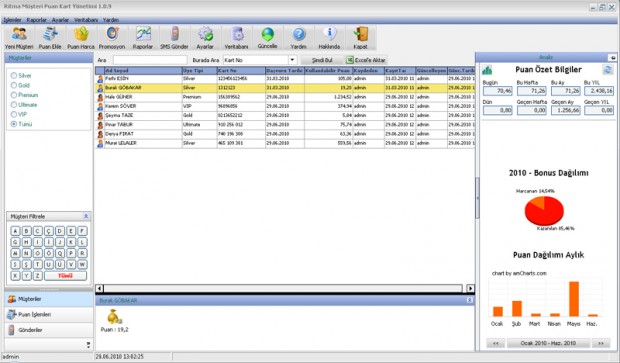Select the Pınar TABUR table row

pos(285,125)
